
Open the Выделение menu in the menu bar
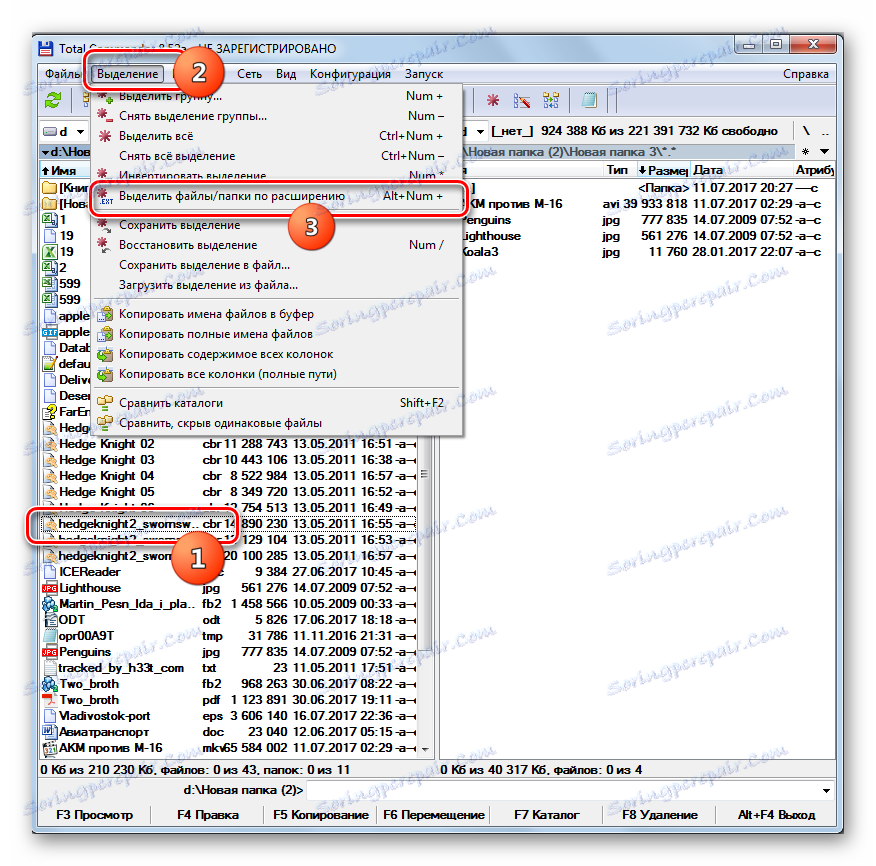127,74
